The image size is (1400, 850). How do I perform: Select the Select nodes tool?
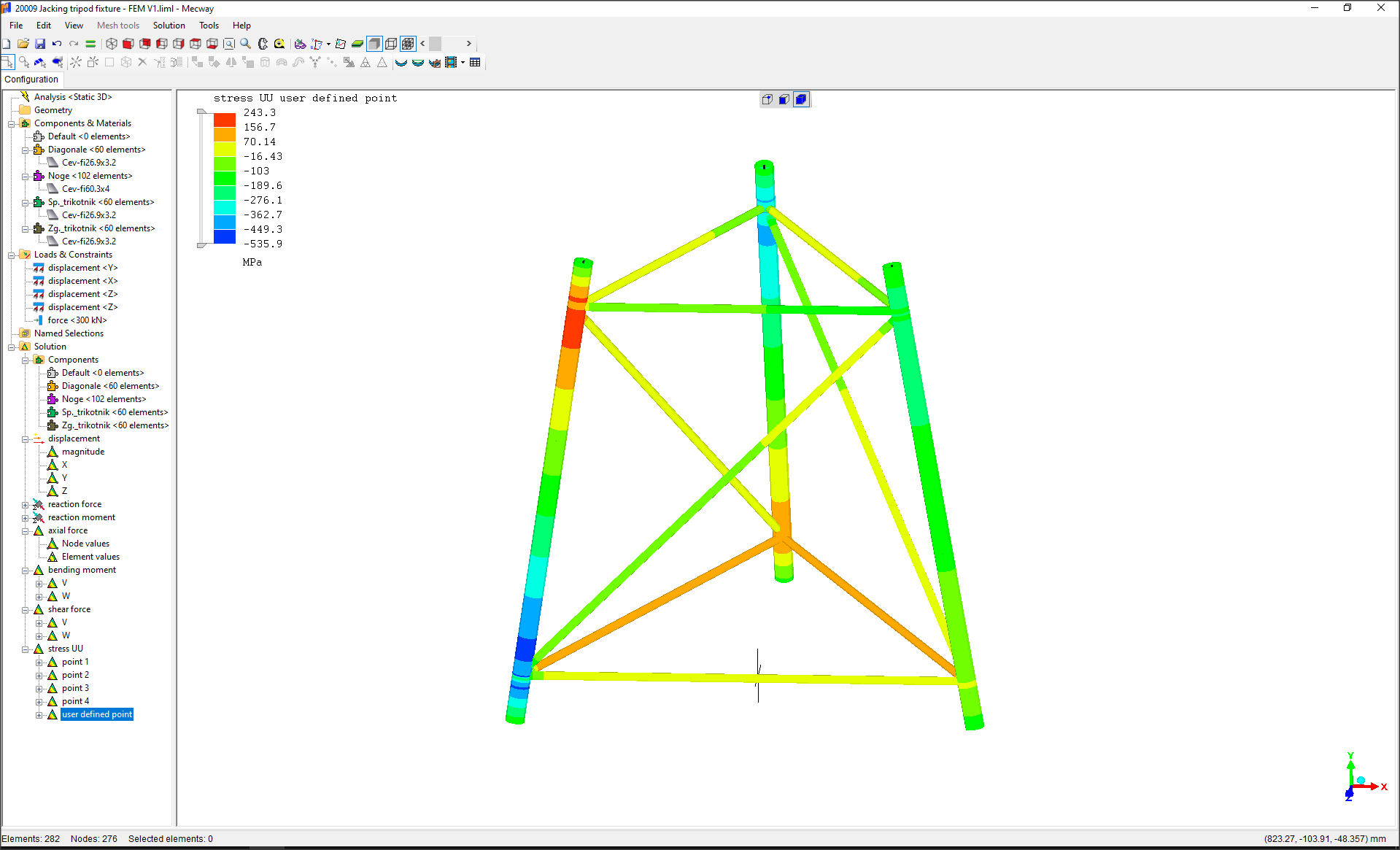click(x=24, y=63)
